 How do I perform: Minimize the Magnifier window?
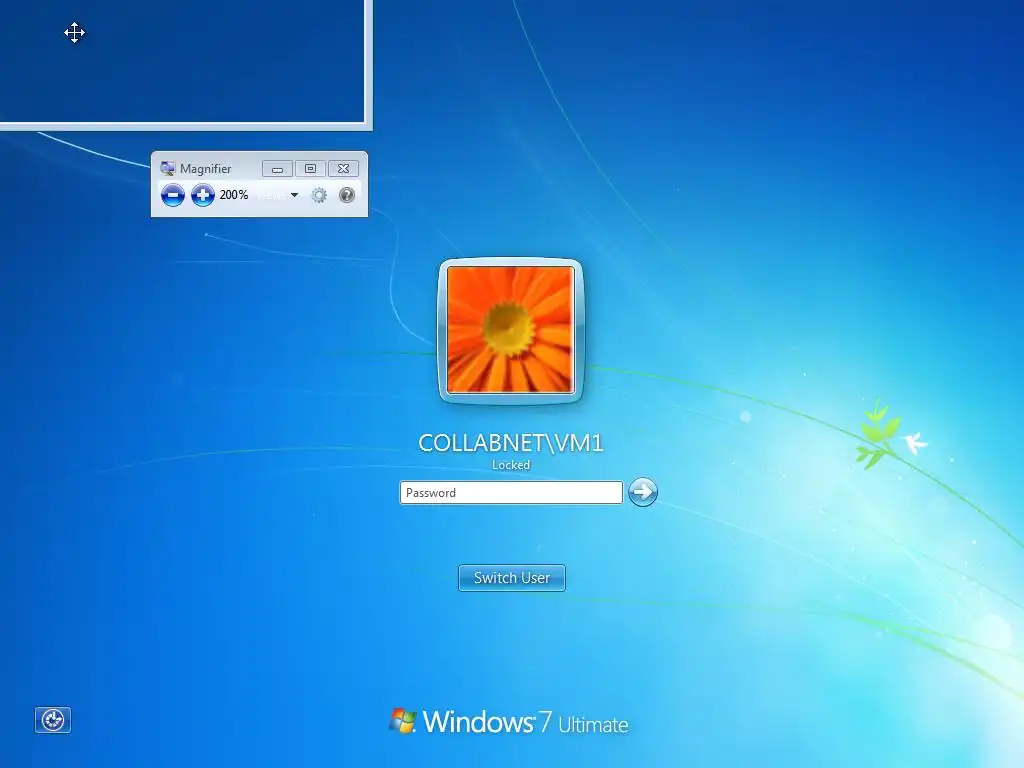[278, 169]
